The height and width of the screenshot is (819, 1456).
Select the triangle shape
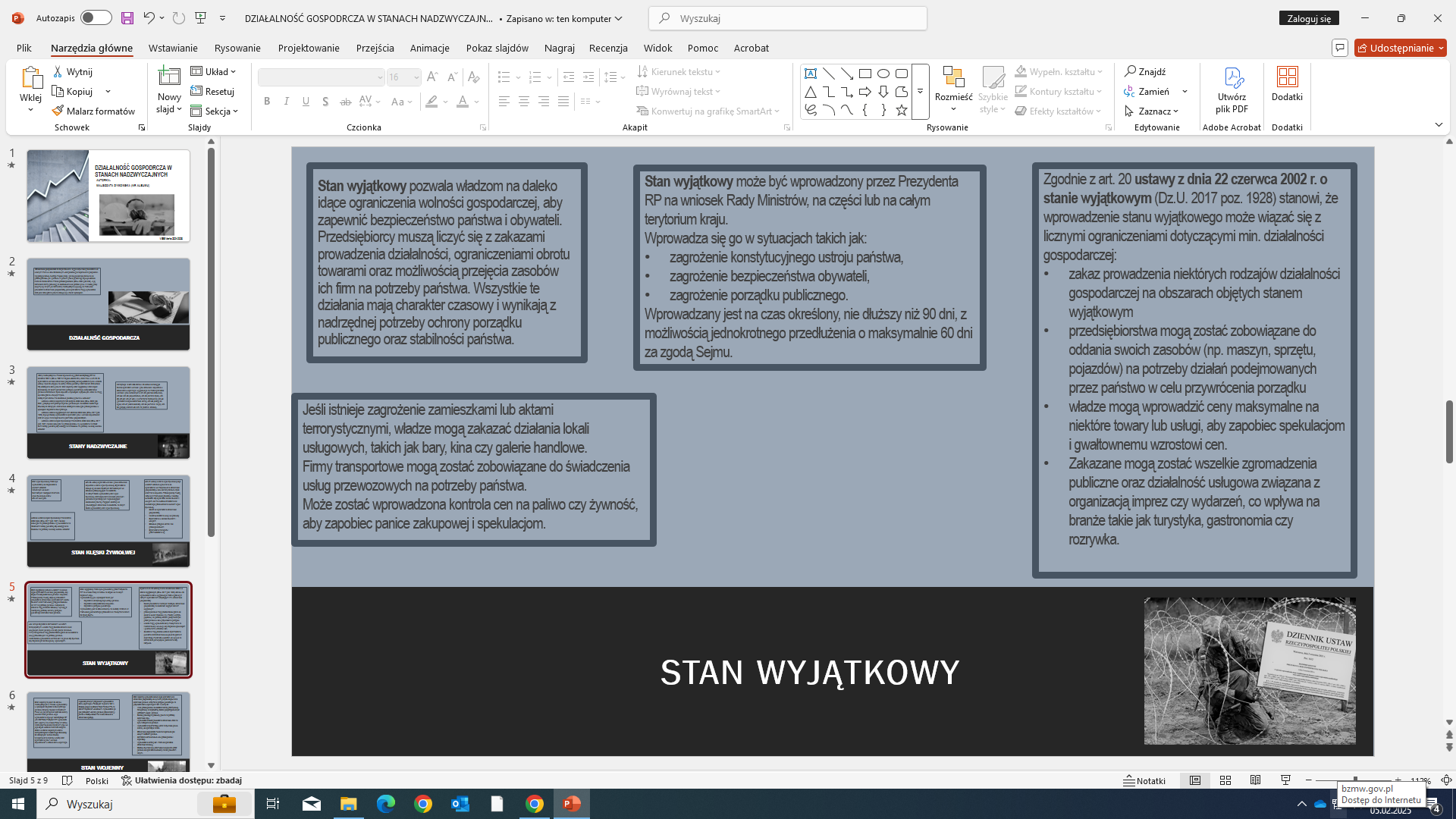[811, 92]
